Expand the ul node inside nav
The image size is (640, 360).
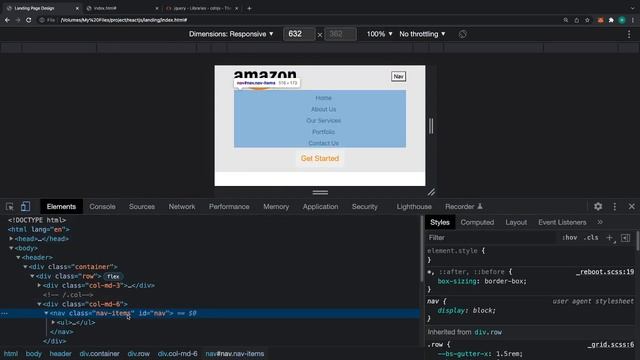point(53,322)
